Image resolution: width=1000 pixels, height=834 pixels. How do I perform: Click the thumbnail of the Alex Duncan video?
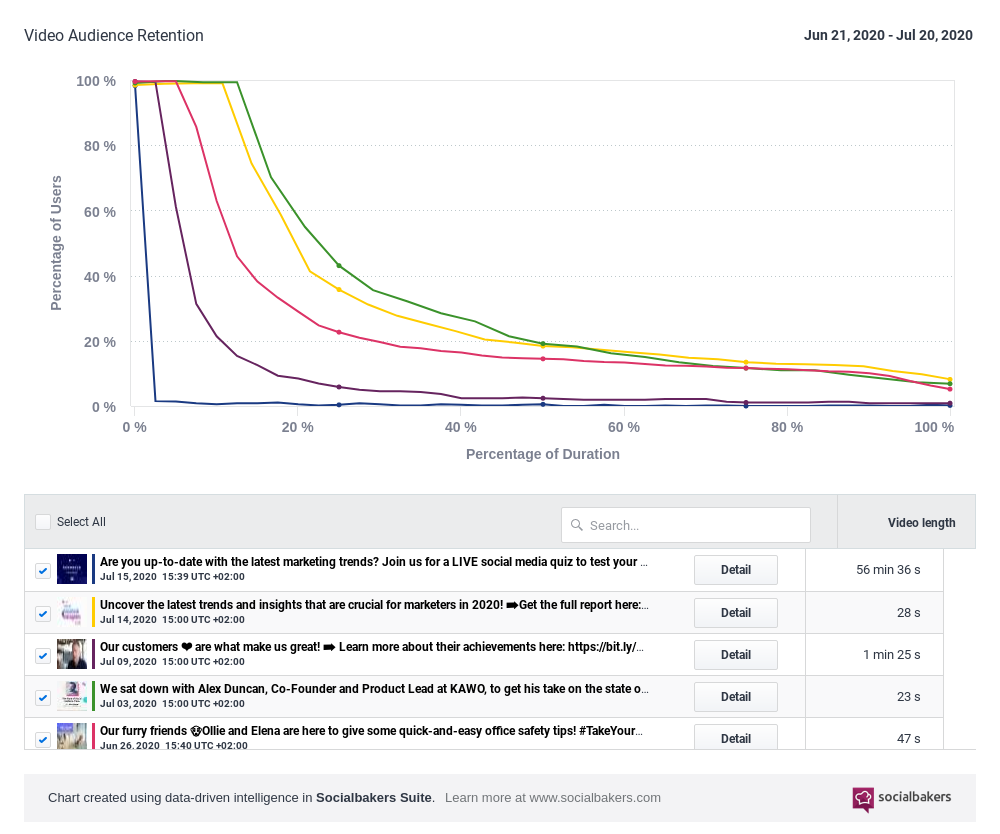pos(72,697)
